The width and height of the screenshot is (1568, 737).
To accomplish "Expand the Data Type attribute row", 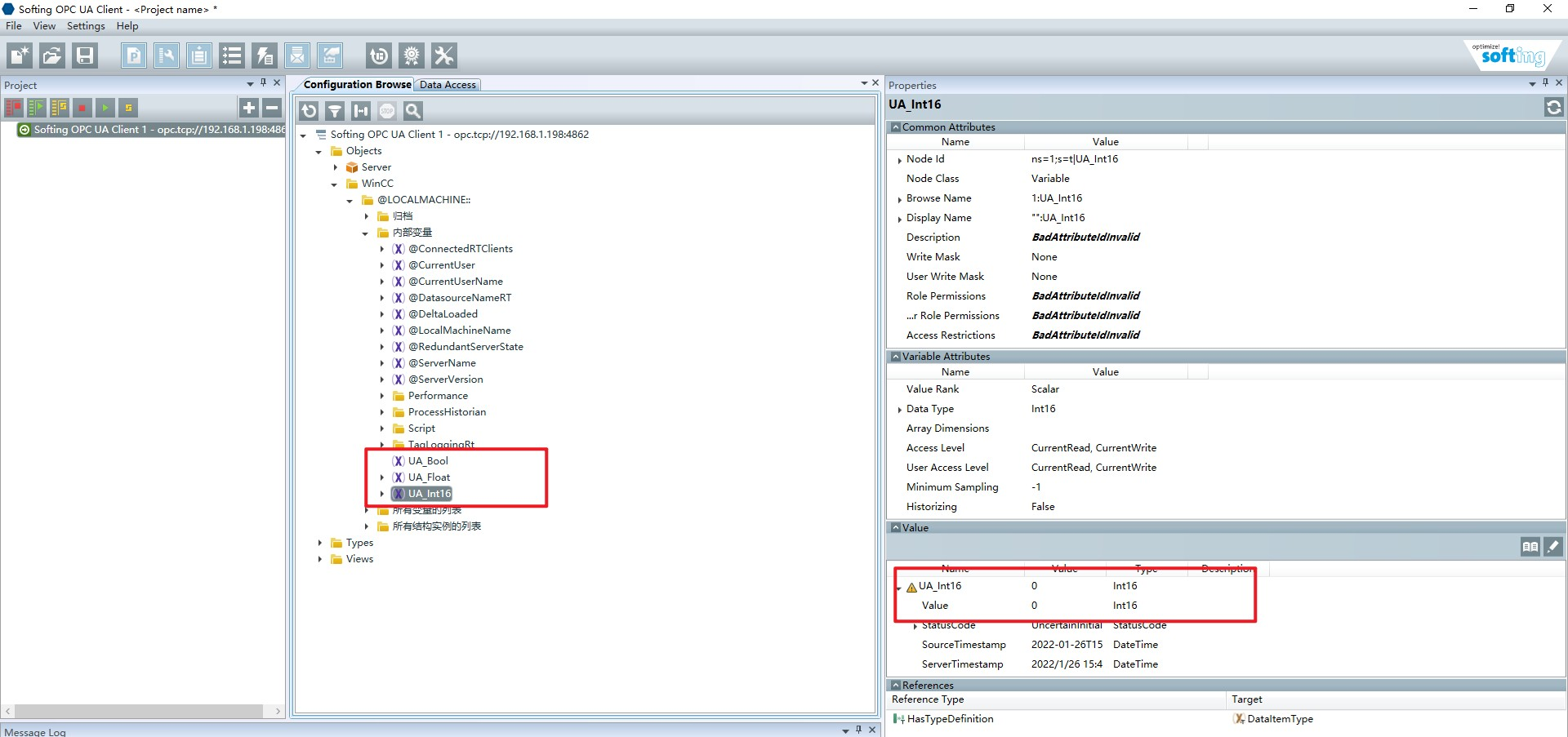I will point(899,410).
